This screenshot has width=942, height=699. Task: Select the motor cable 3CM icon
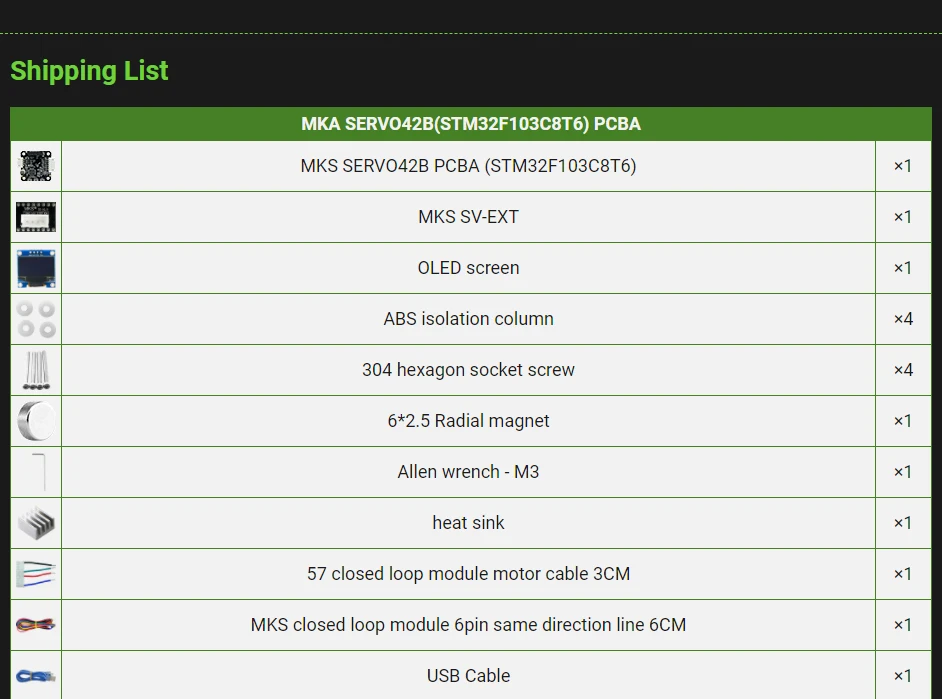(x=36, y=574)
